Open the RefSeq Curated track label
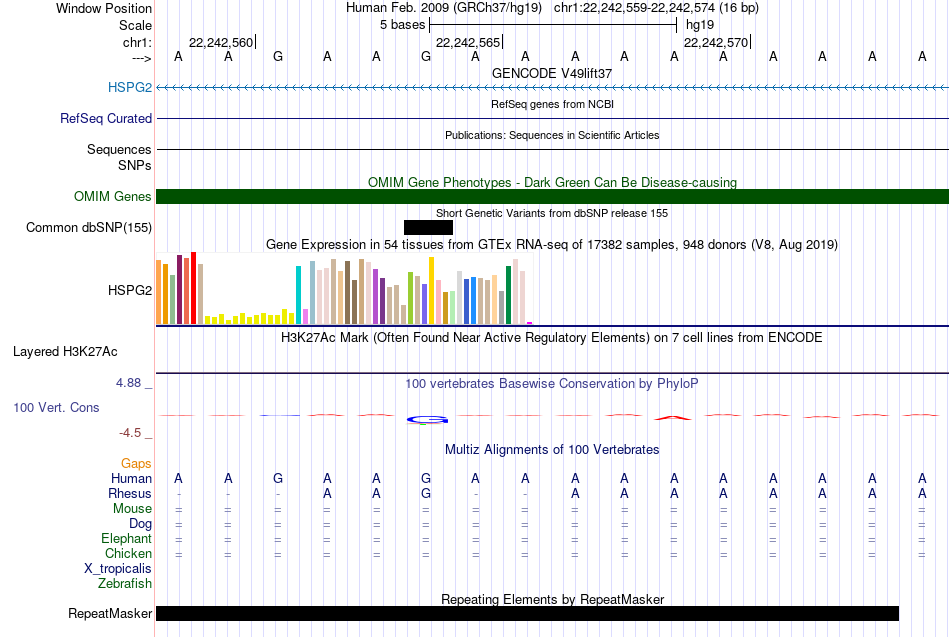The height and width of the screenshot is (637, 950). tap(106, 118)
